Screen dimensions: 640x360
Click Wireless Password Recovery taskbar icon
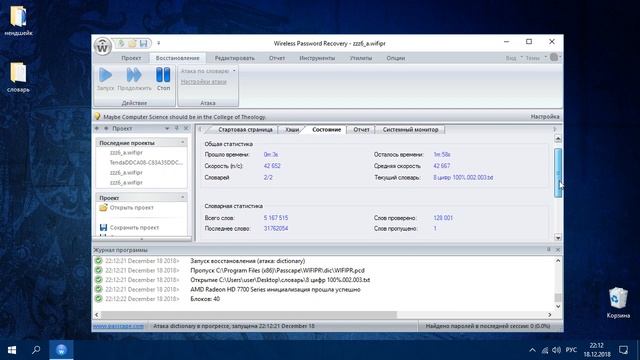(61, 350)
